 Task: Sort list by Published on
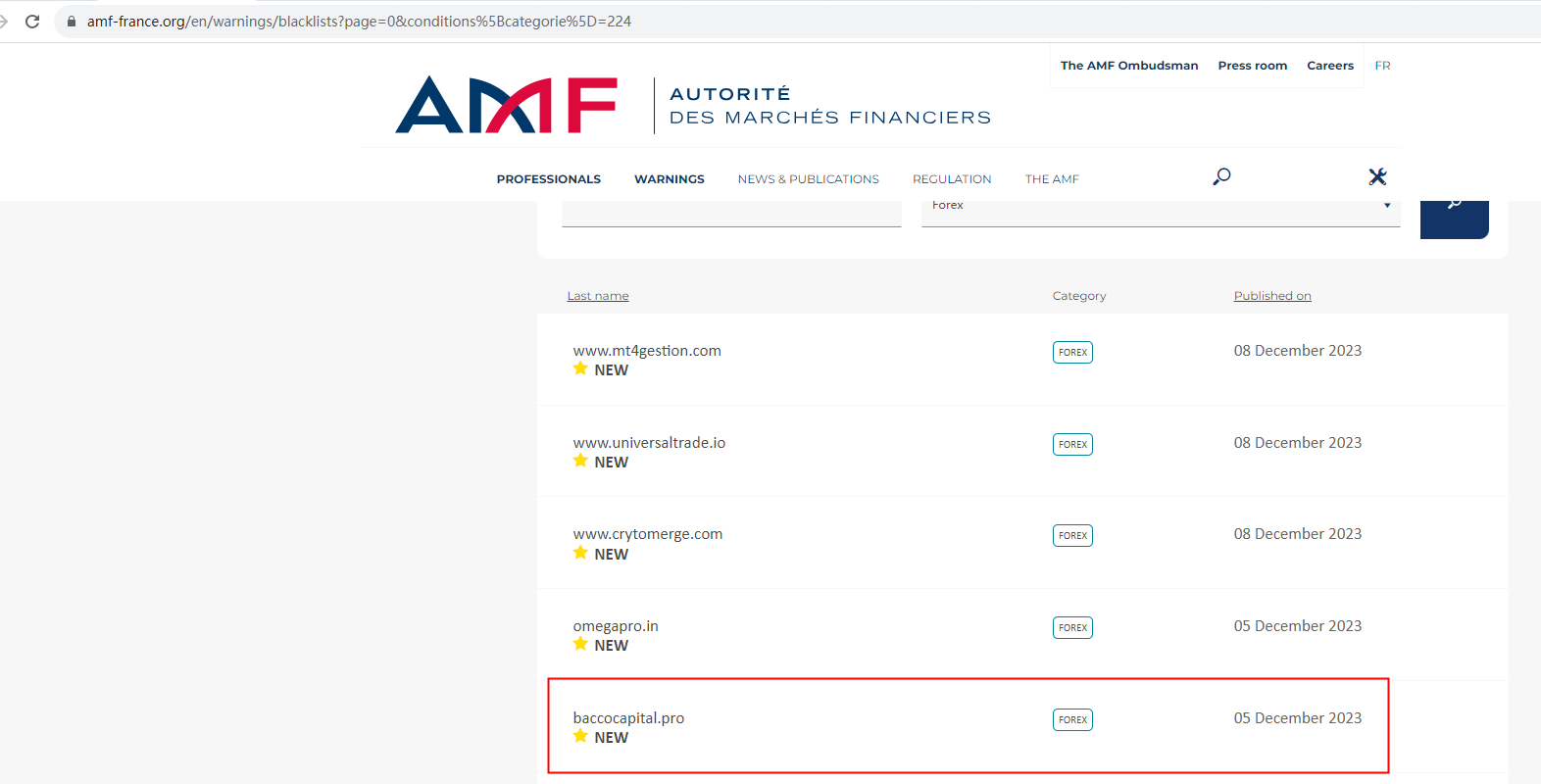pos(1271,296)
